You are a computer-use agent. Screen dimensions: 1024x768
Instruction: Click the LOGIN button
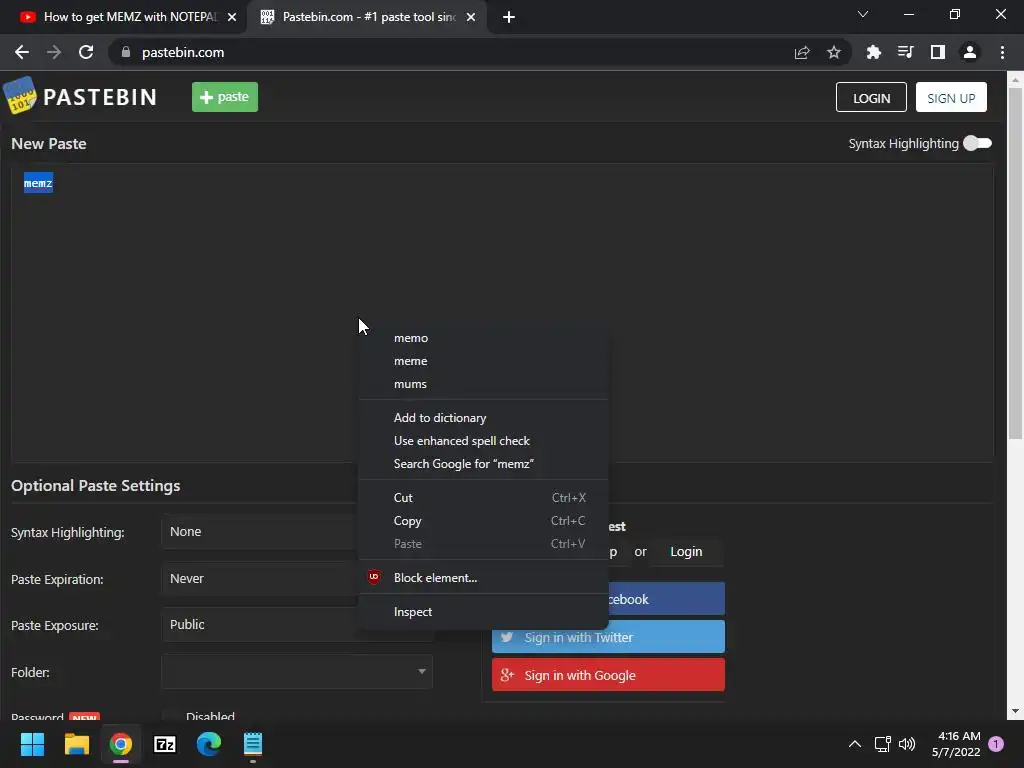pyautogui.click(x=871, y=97)
